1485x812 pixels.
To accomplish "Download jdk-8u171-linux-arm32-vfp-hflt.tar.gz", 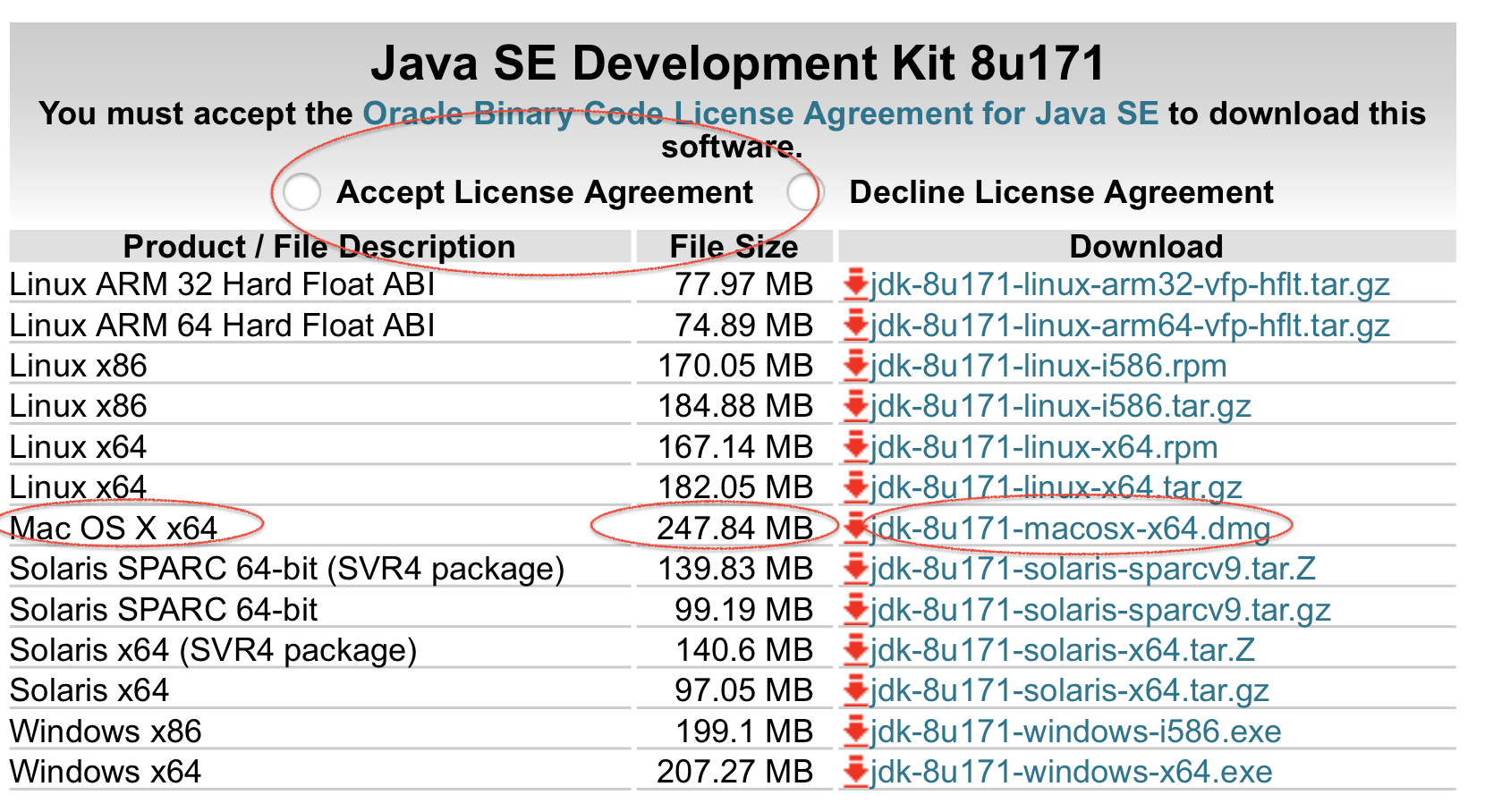I will 1131,284.
